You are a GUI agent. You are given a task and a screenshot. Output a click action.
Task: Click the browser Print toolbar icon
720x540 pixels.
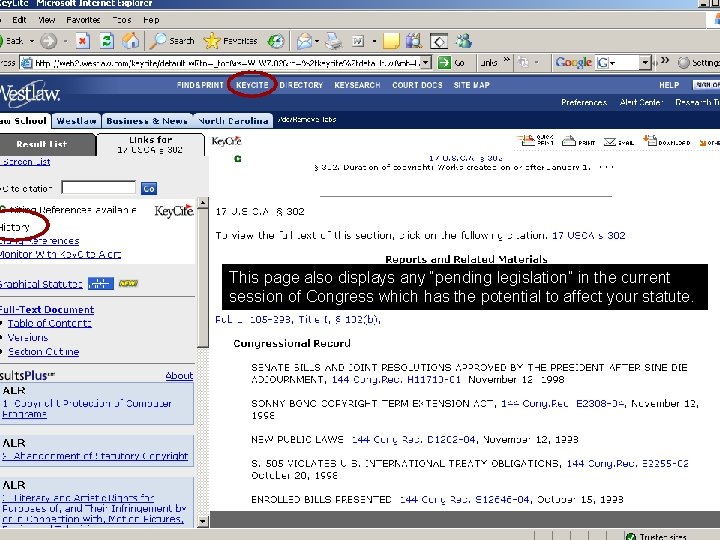pyautogui.click(x=334, y=41)
